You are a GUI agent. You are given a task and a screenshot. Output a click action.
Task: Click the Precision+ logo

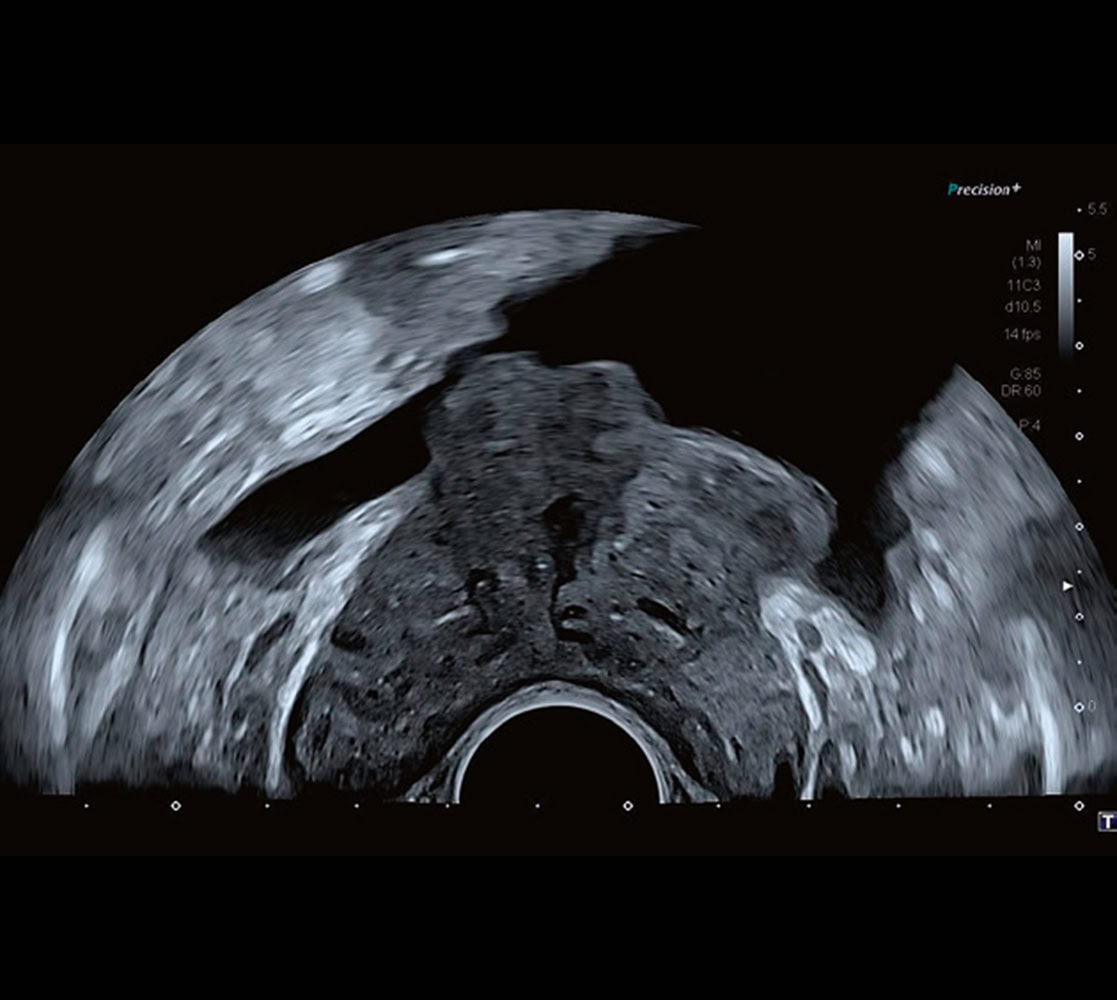tap(984, 189)
